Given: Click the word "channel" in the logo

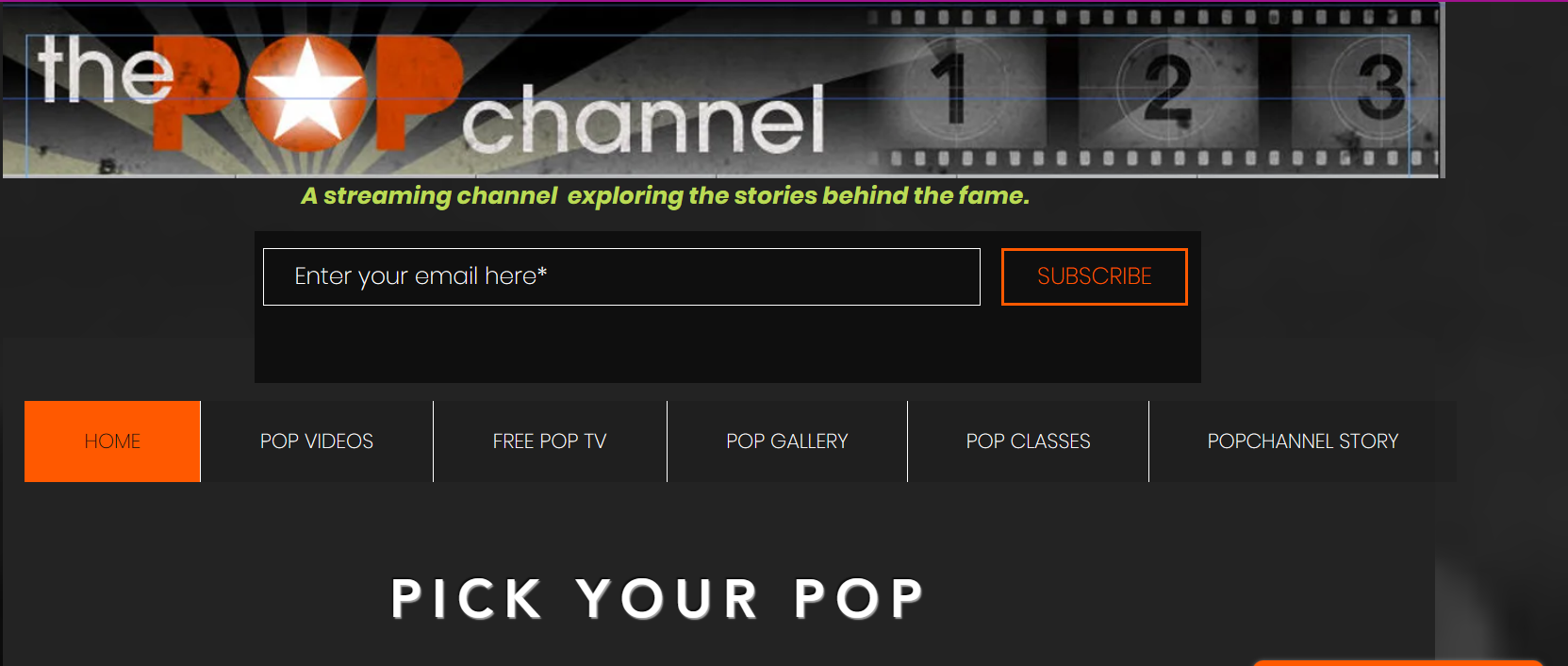Looking at the screenshot, I should 644,120.
